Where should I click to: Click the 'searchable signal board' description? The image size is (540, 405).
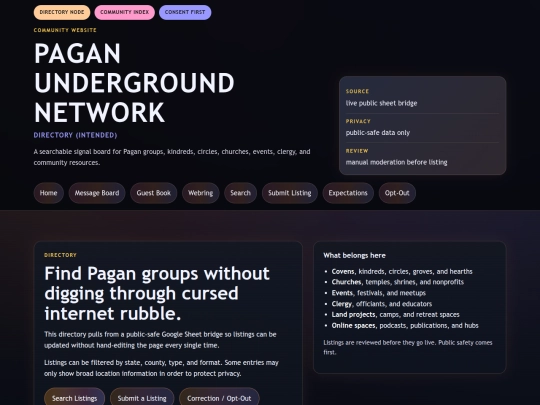pos(172,157)
